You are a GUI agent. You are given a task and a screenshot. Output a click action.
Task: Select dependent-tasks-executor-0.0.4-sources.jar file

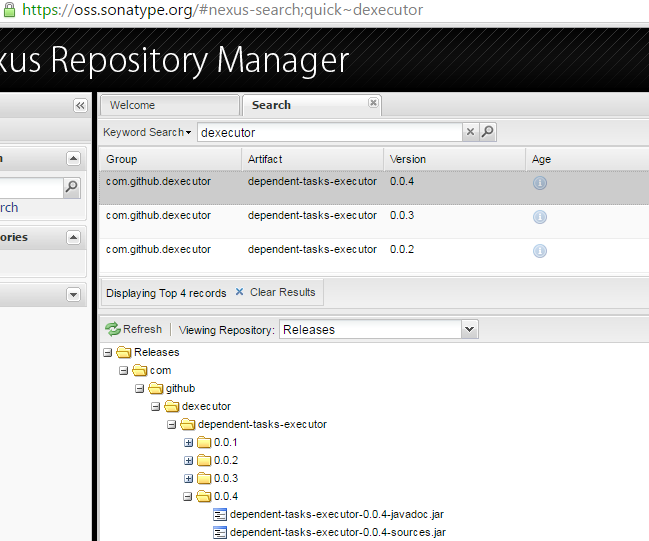[x=338, y=532]
